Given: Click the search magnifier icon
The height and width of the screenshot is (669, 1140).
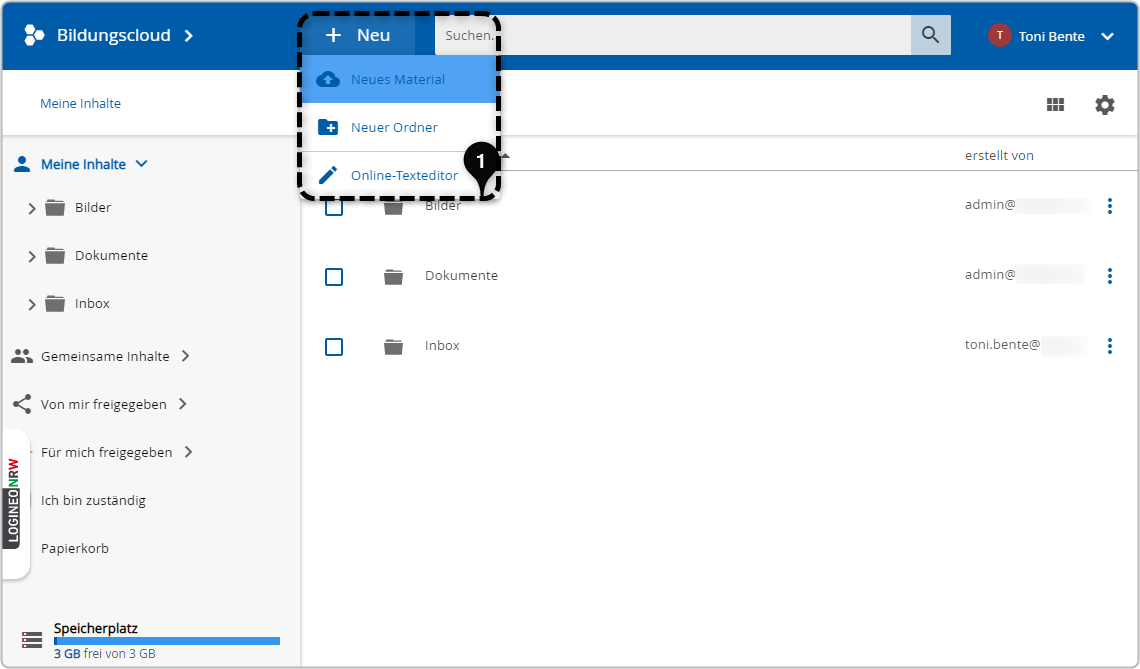Looking at the screenshot, I should [930, 34].
